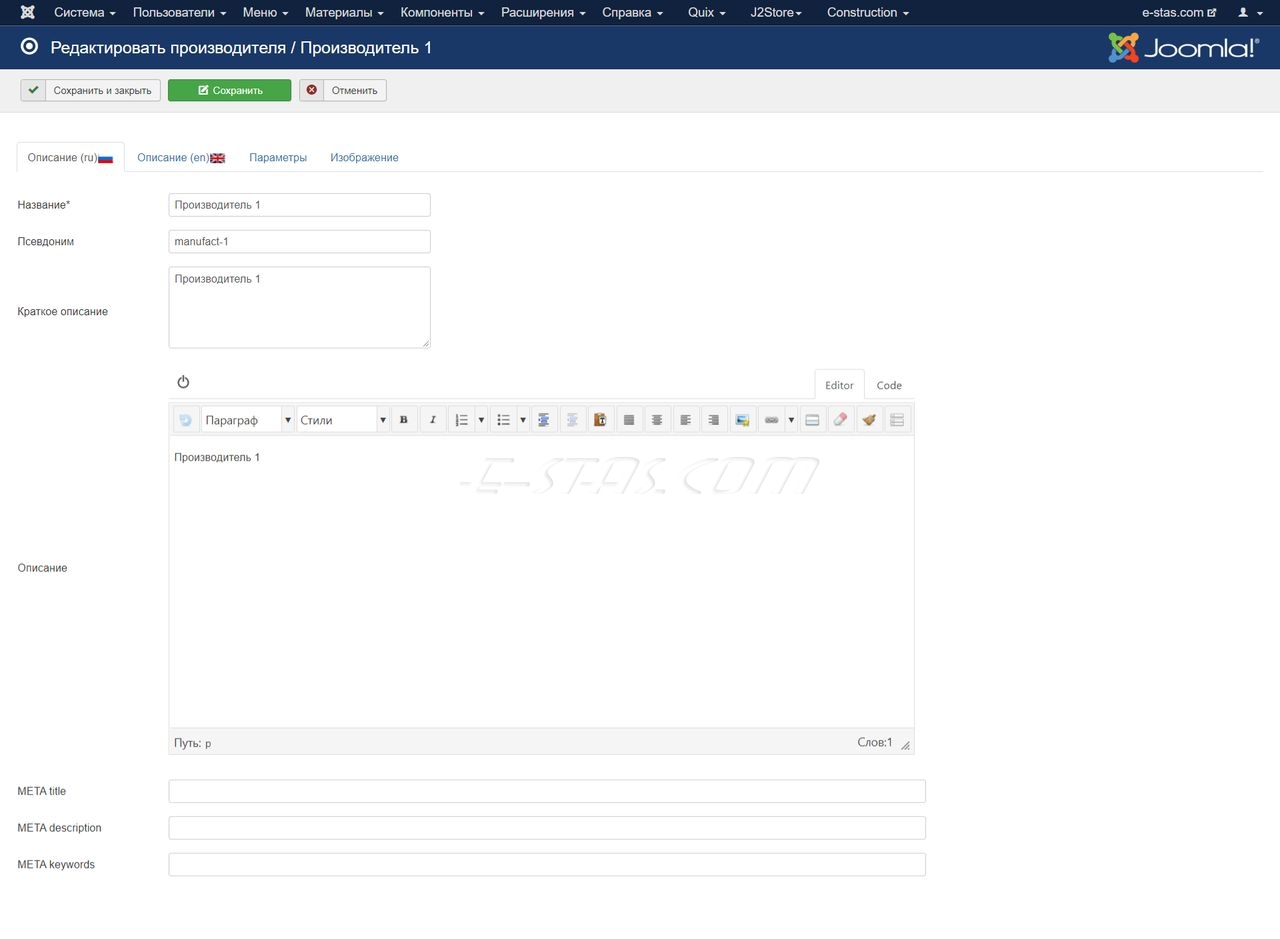Insert a numbered list

pyautogui.click(x=461, y=420)
